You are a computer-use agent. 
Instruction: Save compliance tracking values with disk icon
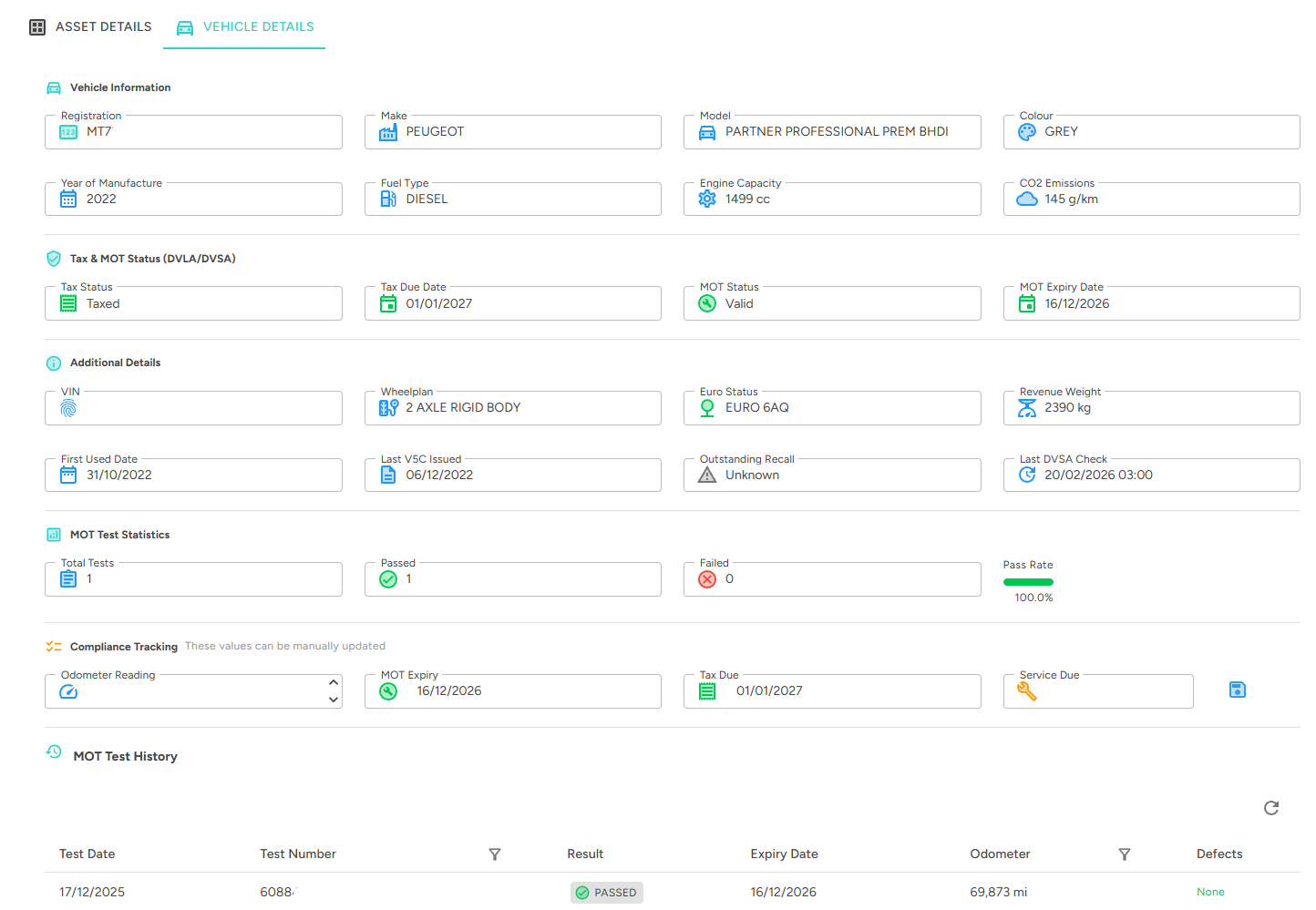(x=1238, y=690)
